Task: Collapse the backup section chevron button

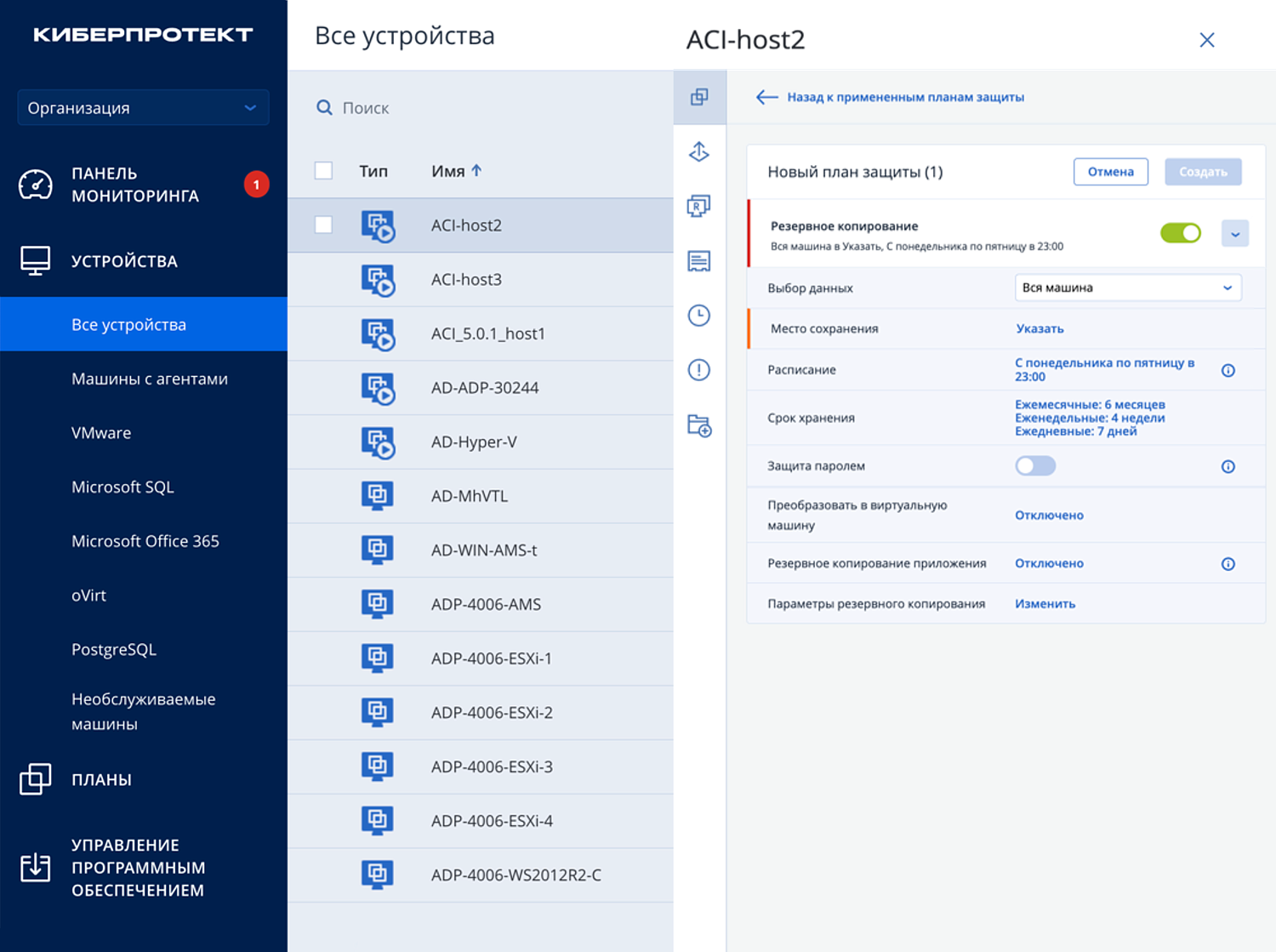Action: point(1234,234)
